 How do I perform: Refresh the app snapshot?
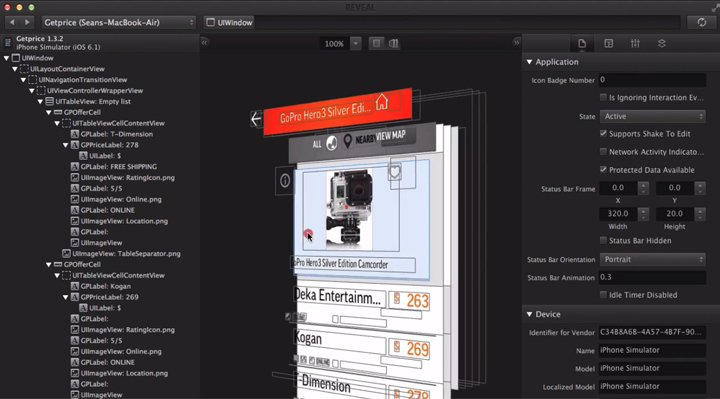[x=701, y=22]
